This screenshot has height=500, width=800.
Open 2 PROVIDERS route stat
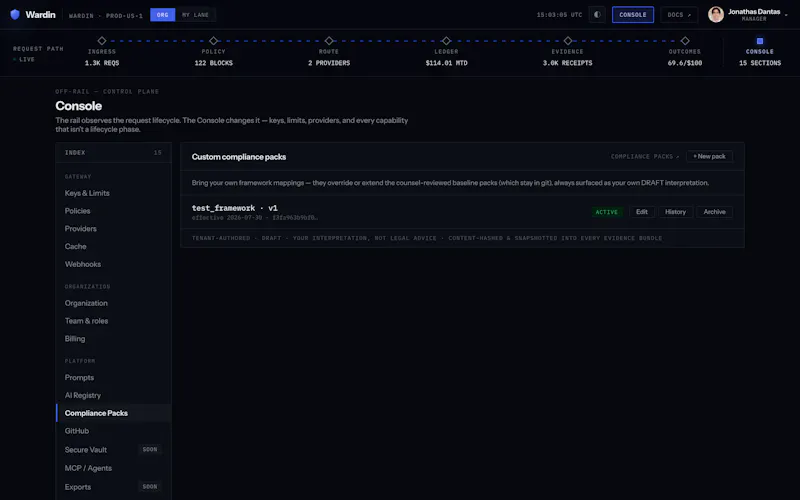[329, 63]
